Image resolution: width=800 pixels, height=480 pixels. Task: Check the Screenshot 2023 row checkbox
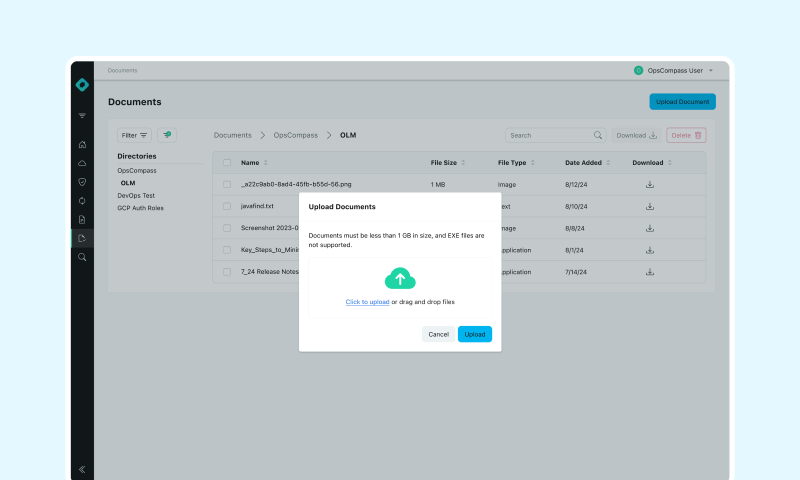click(227, 229)
